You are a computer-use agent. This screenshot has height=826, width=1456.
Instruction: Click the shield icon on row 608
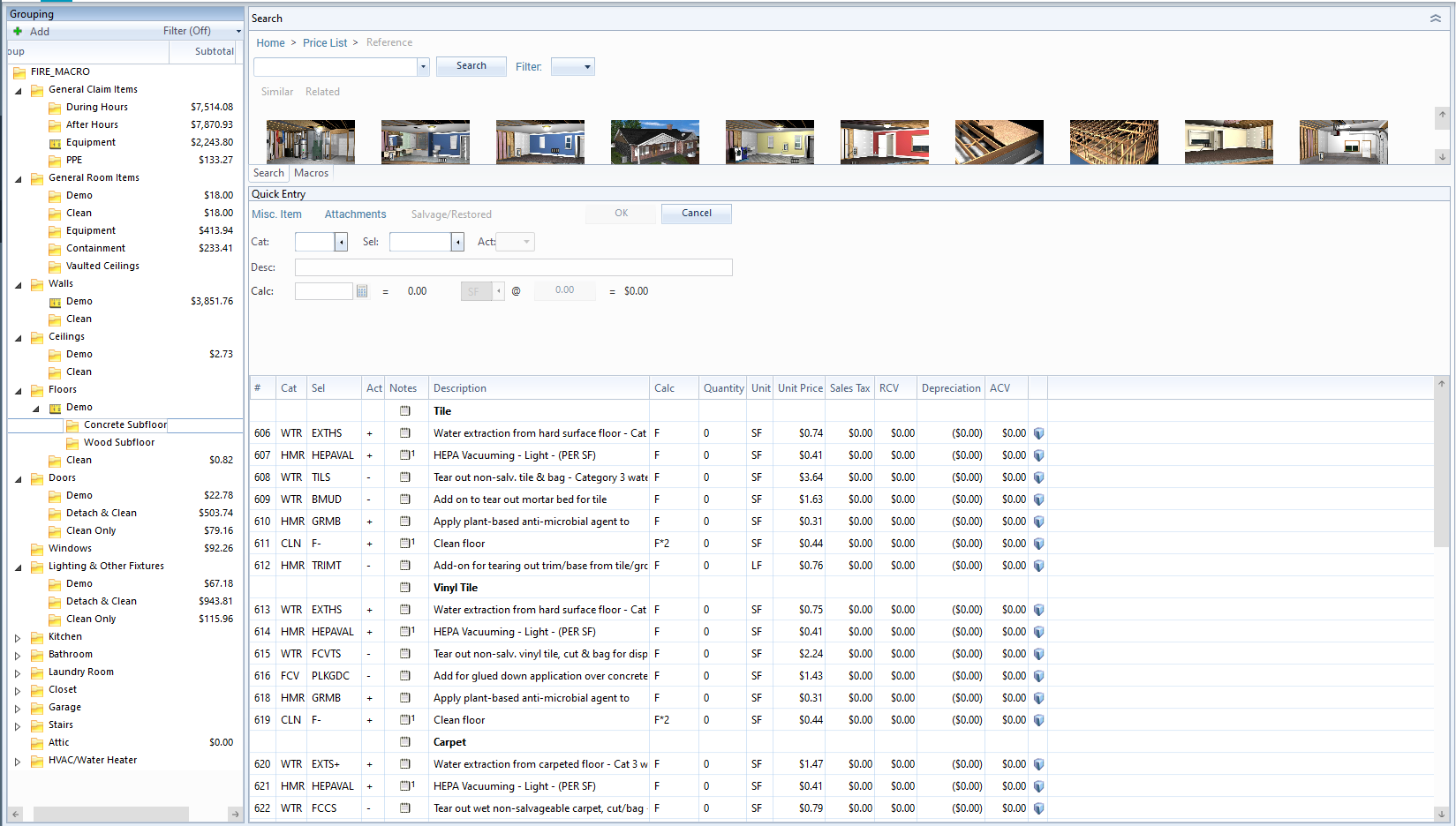pyautogui.click(x=1038, y=477)
